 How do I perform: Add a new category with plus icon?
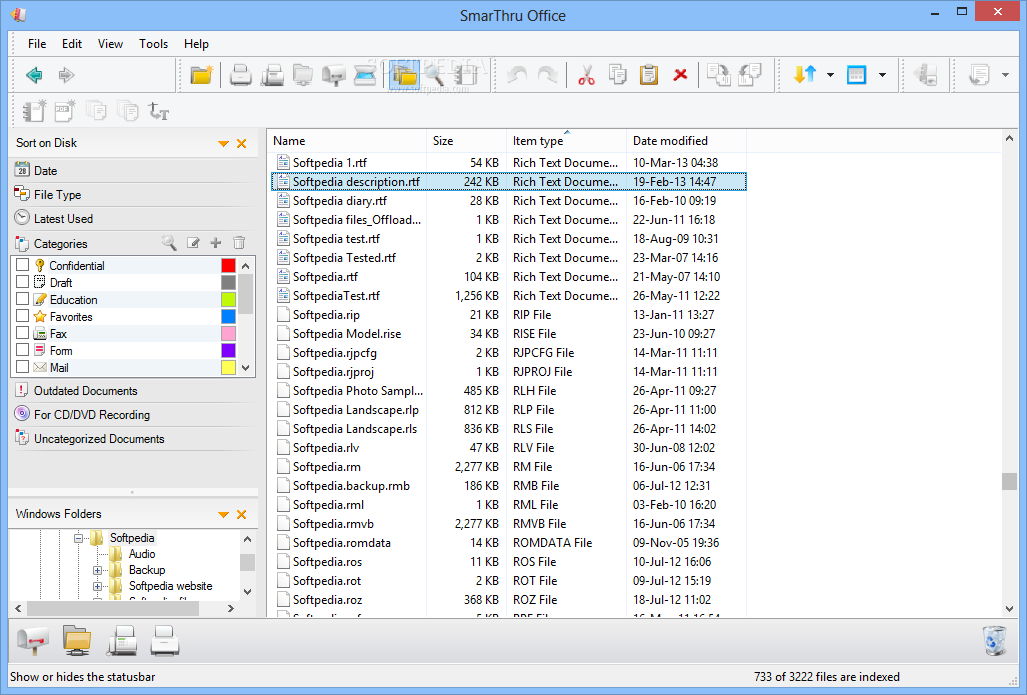[x=215, y=243]
